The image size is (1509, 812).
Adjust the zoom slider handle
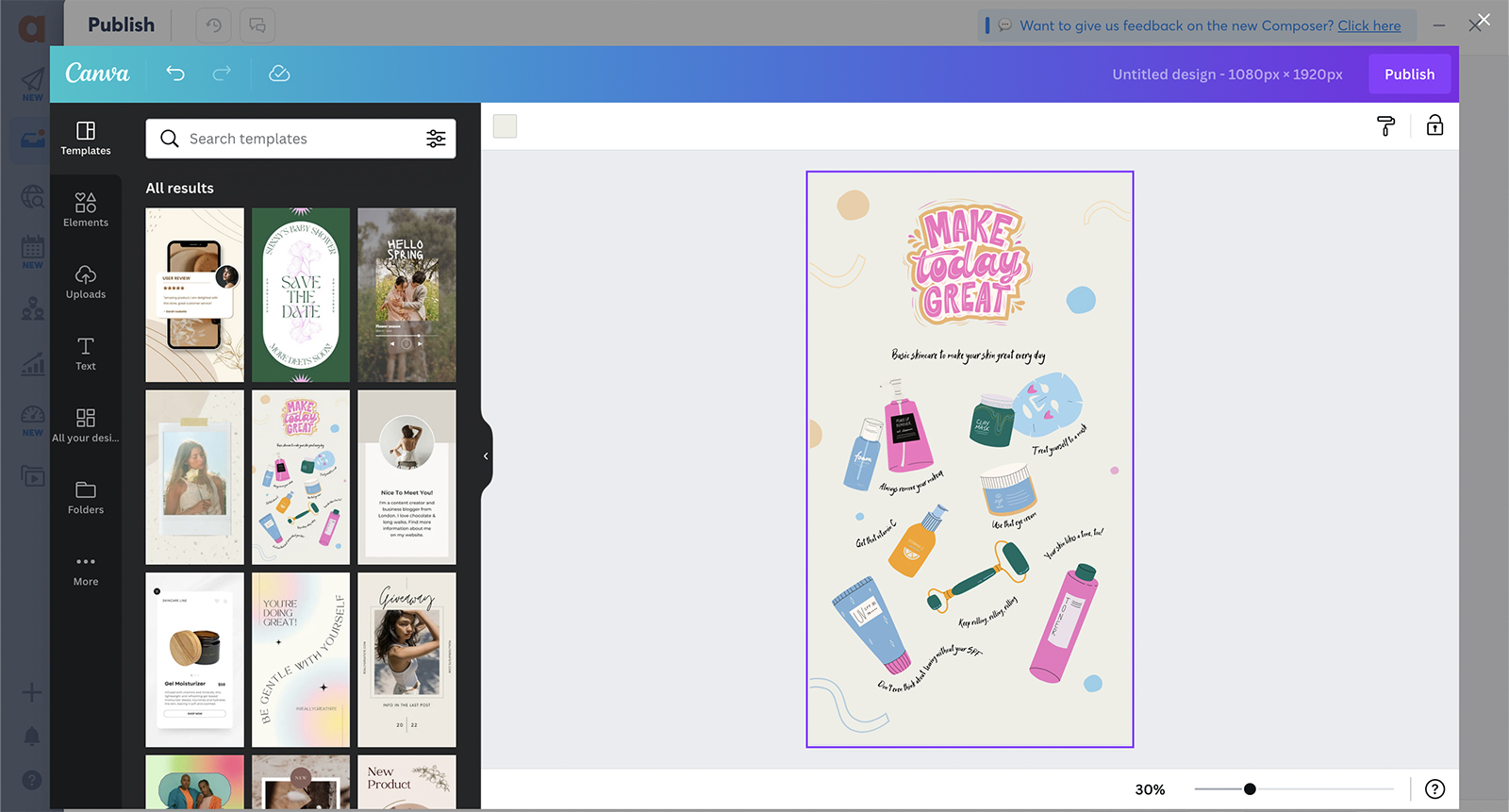[x=1250, y=789]
